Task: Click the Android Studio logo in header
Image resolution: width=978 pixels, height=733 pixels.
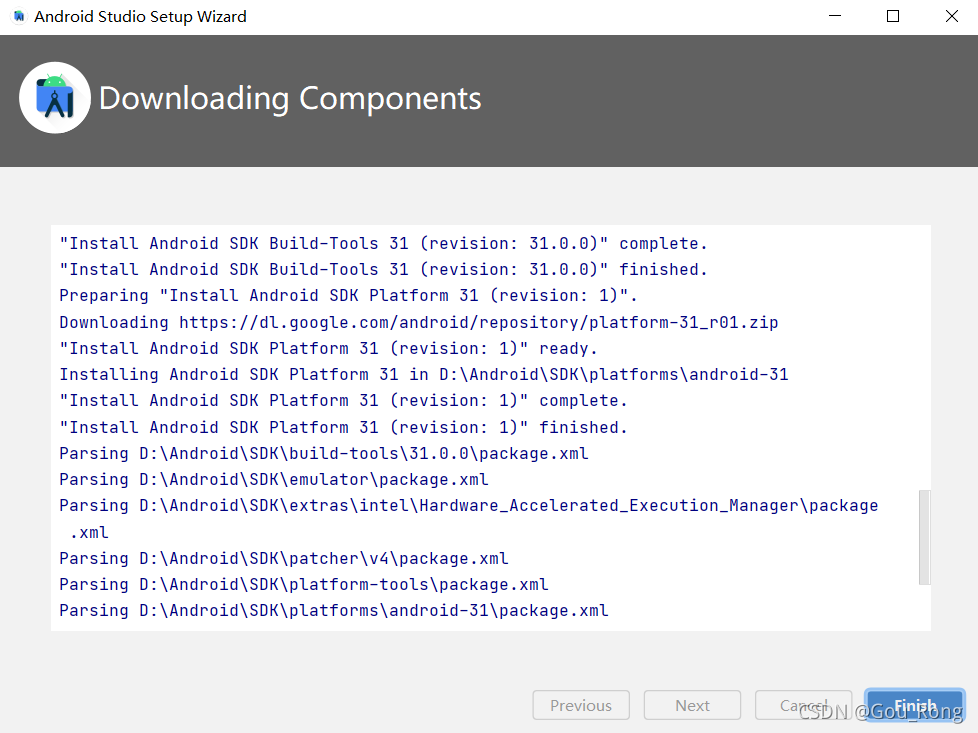Action: coord(55,98)
